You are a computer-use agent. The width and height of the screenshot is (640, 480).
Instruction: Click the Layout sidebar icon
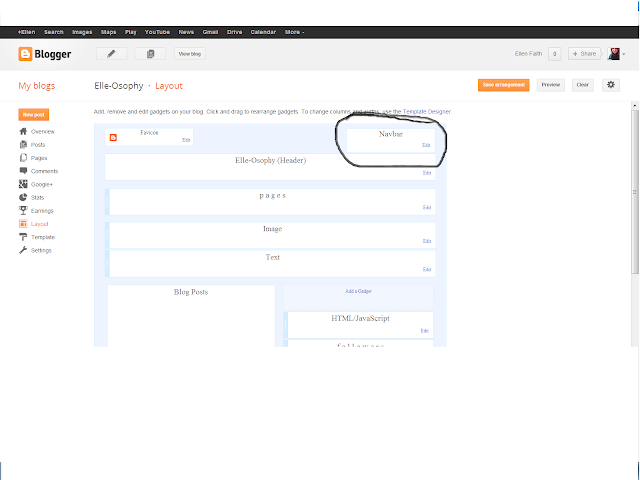click(x=23, y=224)
